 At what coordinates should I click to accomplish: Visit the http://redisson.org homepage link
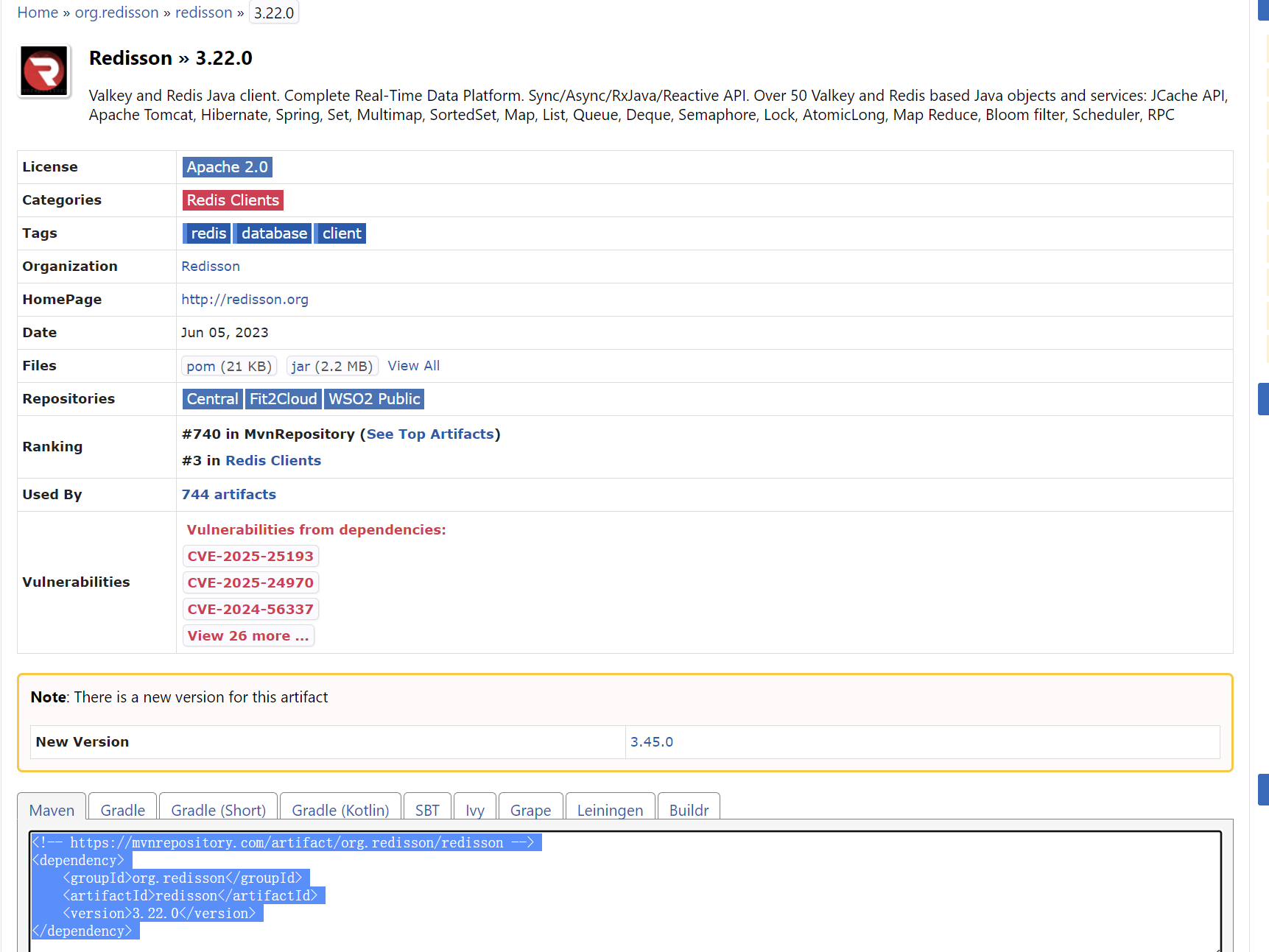click(x=245, y=300)
